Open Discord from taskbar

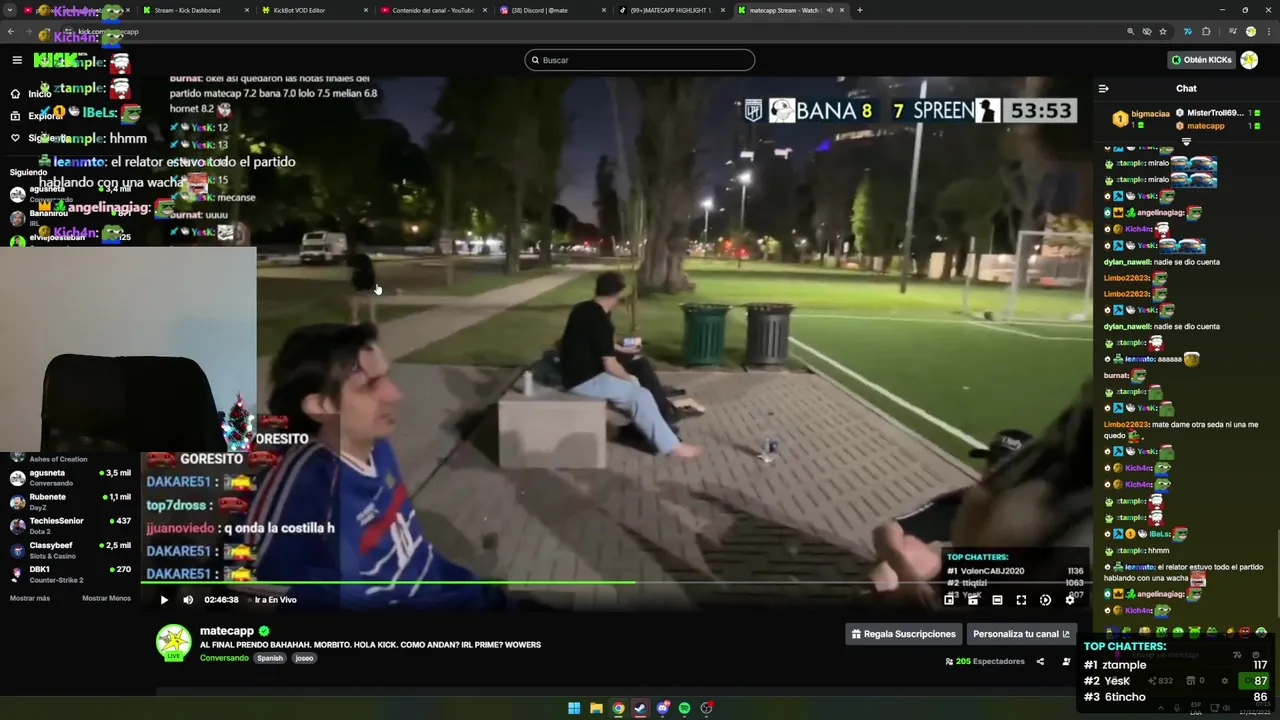click(x=662, y=708)
